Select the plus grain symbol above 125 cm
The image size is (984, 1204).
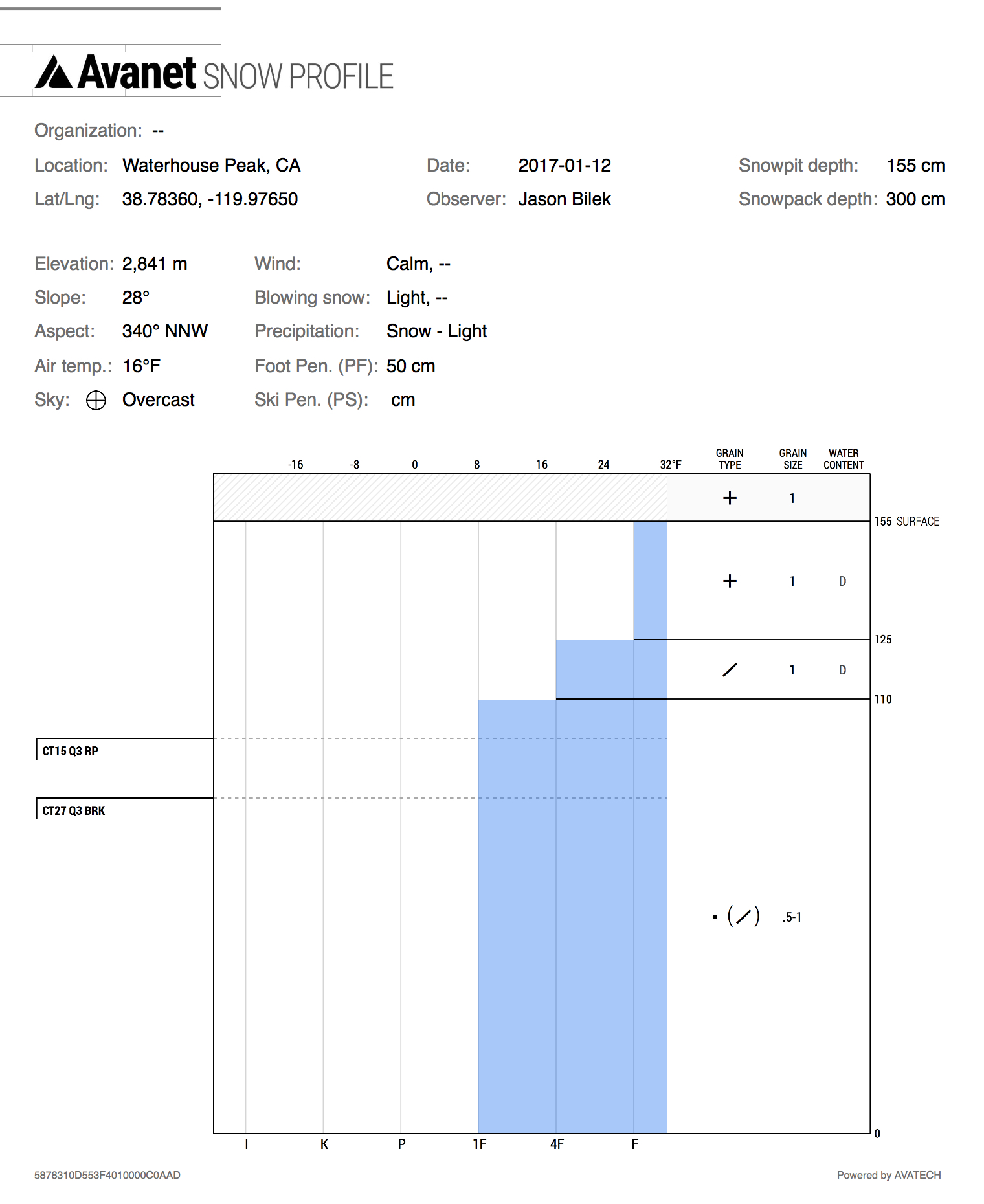[730, 581]
